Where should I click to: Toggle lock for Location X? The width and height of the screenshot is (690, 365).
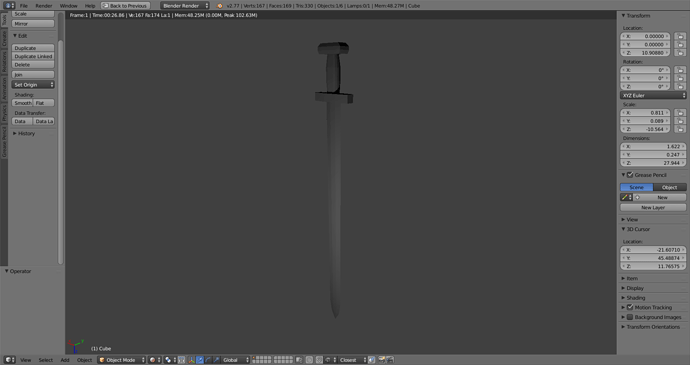[680, 37]
